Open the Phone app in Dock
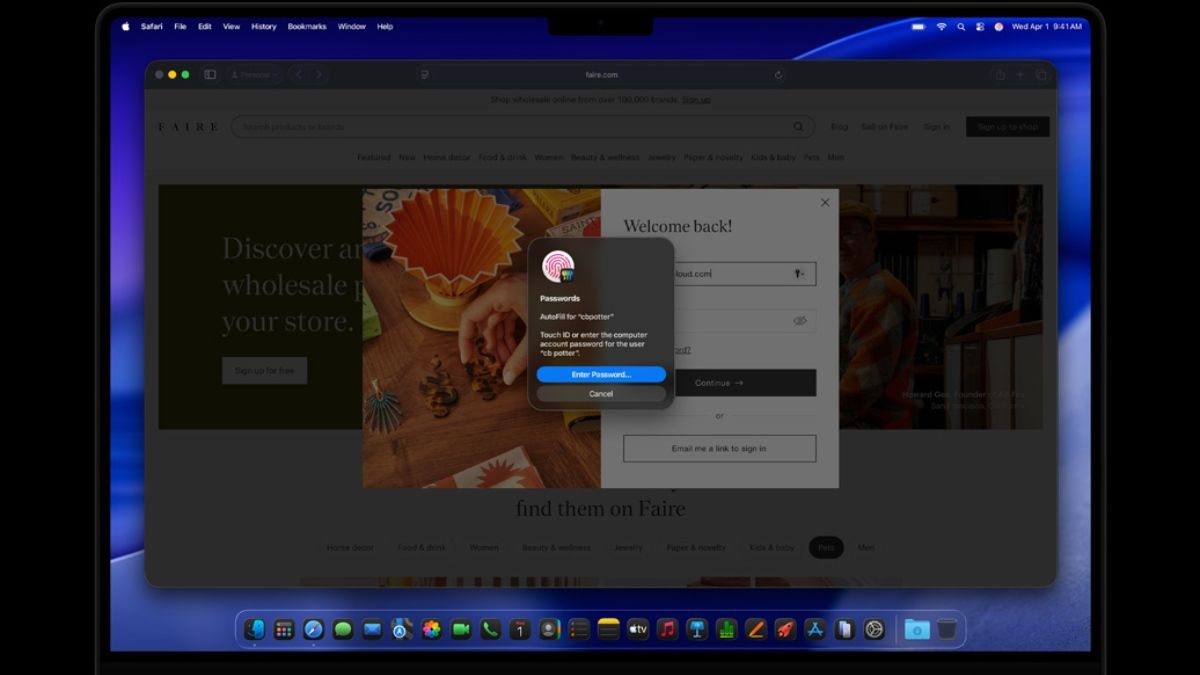Screen dimensions: 1200x675 point(490,629)
